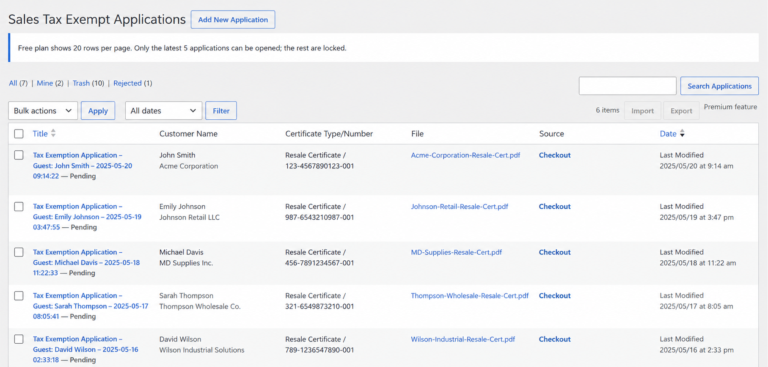
Task: Open the Bulk actions dropdown
Action: point(43,111)
